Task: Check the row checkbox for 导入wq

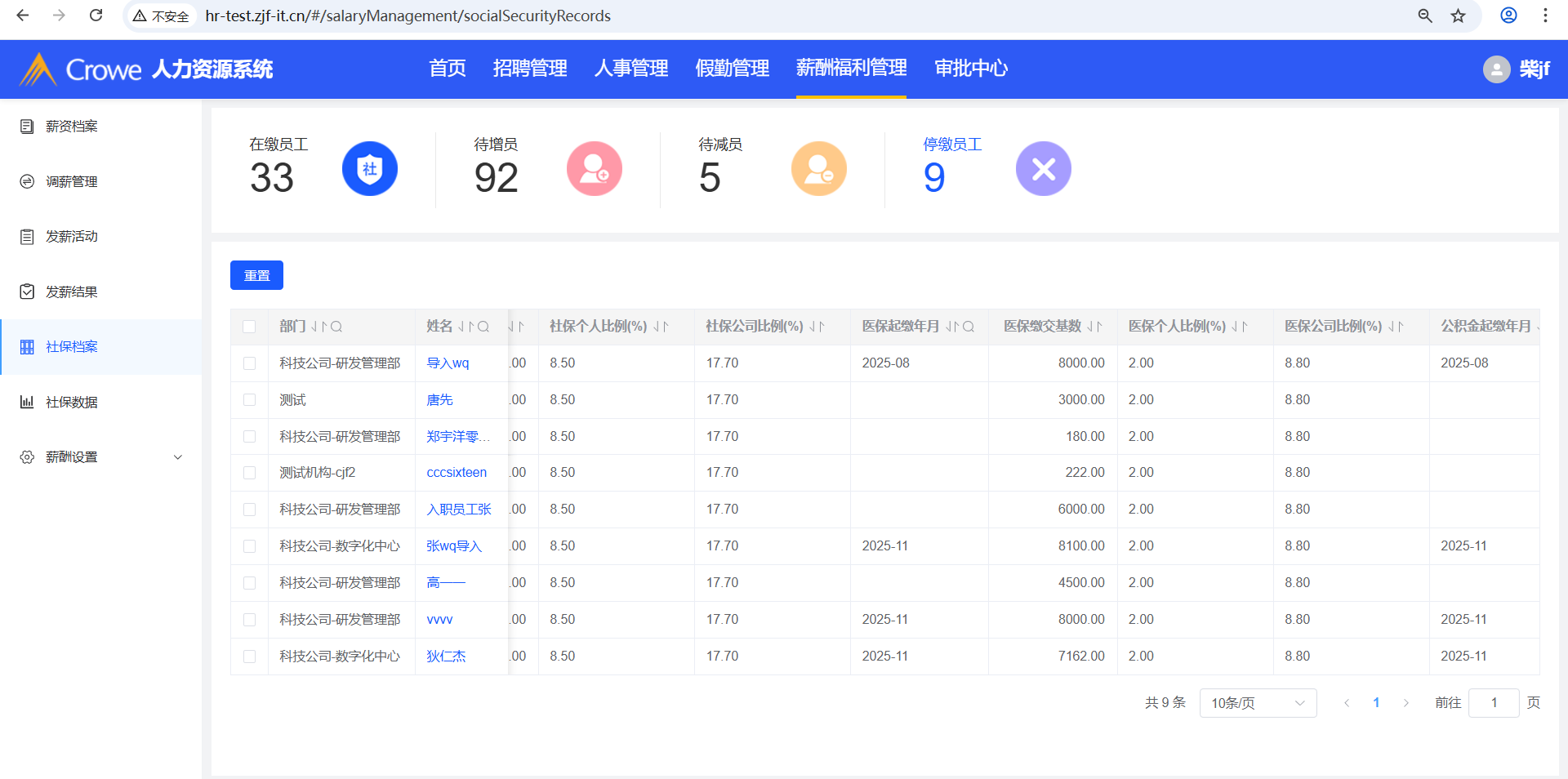Action: coord(249,363)
